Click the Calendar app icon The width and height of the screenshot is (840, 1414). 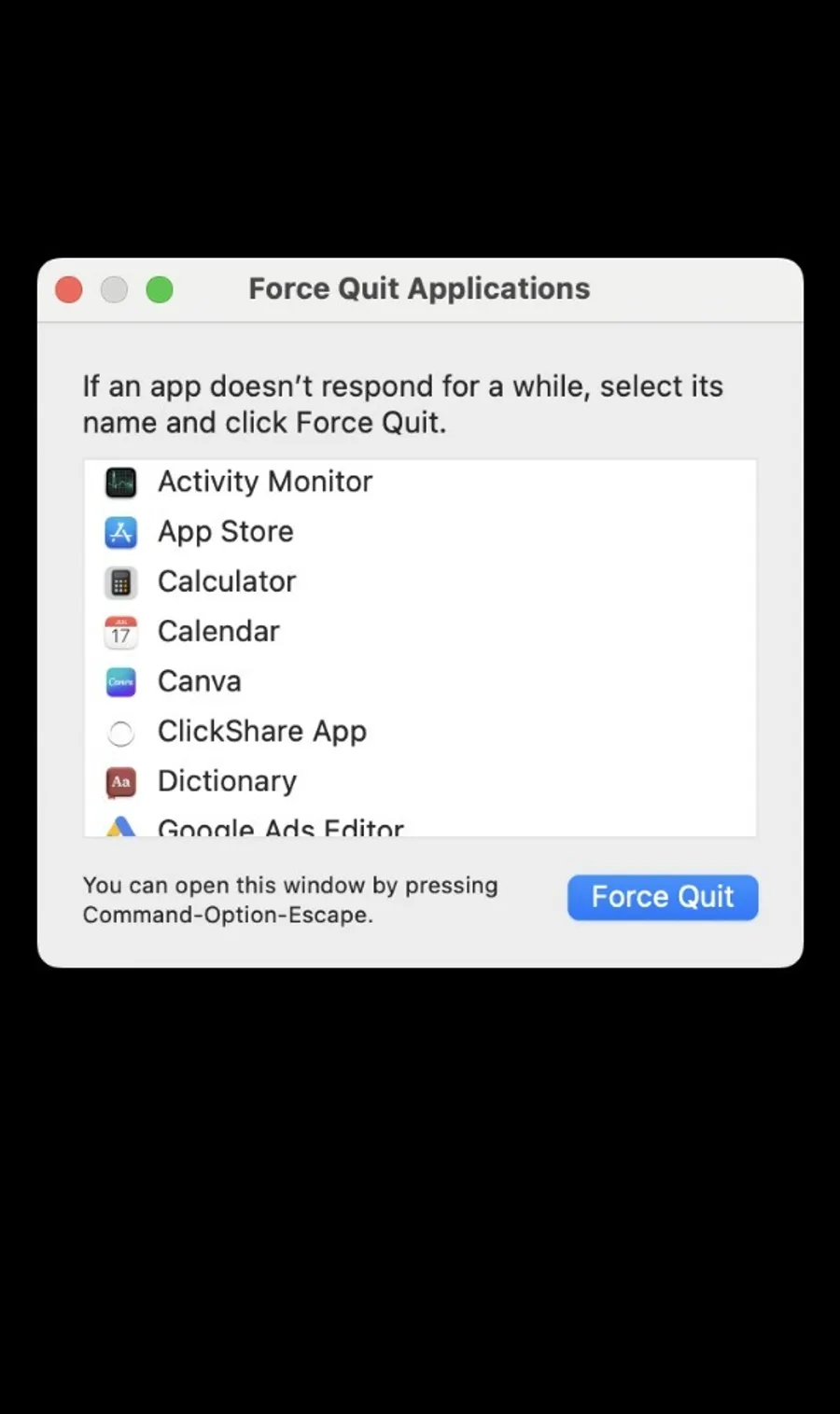(x=120, y=632)
